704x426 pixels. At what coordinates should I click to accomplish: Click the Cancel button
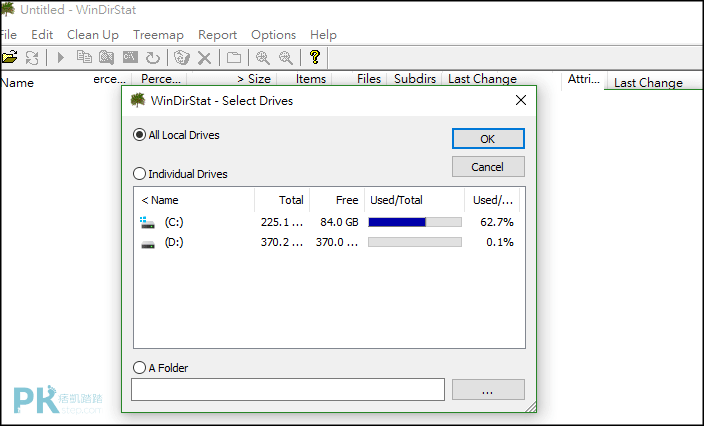pos(488,167)
